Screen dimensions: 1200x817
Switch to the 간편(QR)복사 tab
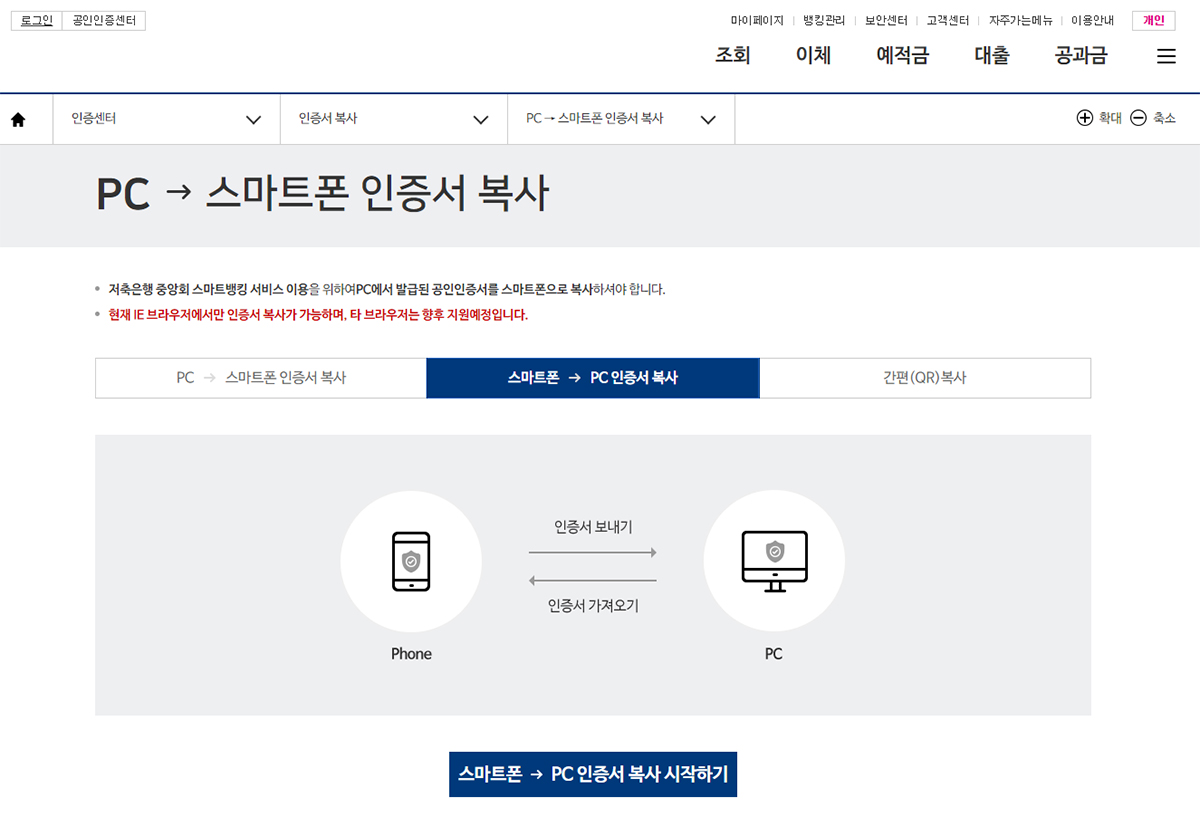coord(925,378)
